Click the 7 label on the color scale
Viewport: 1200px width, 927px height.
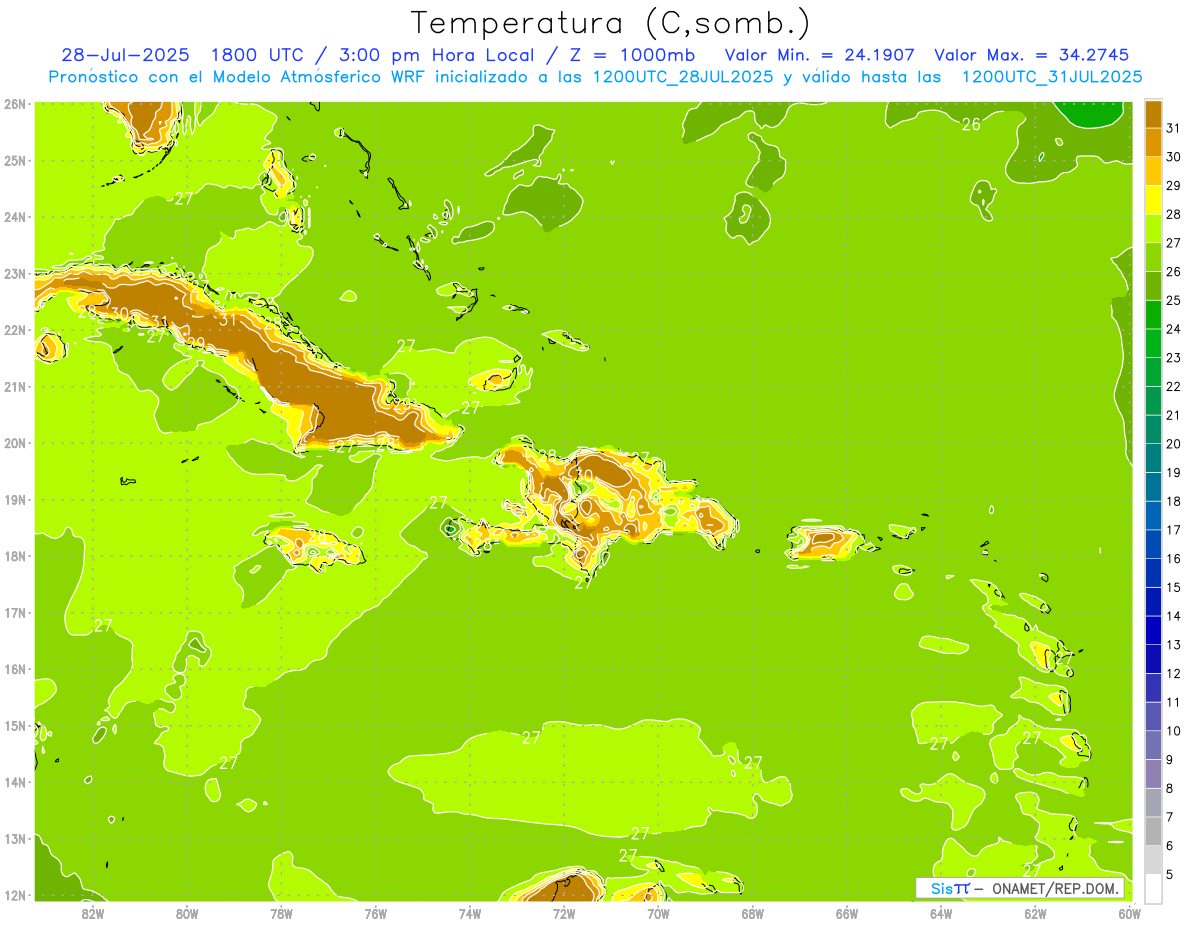tap(1169, 817)
